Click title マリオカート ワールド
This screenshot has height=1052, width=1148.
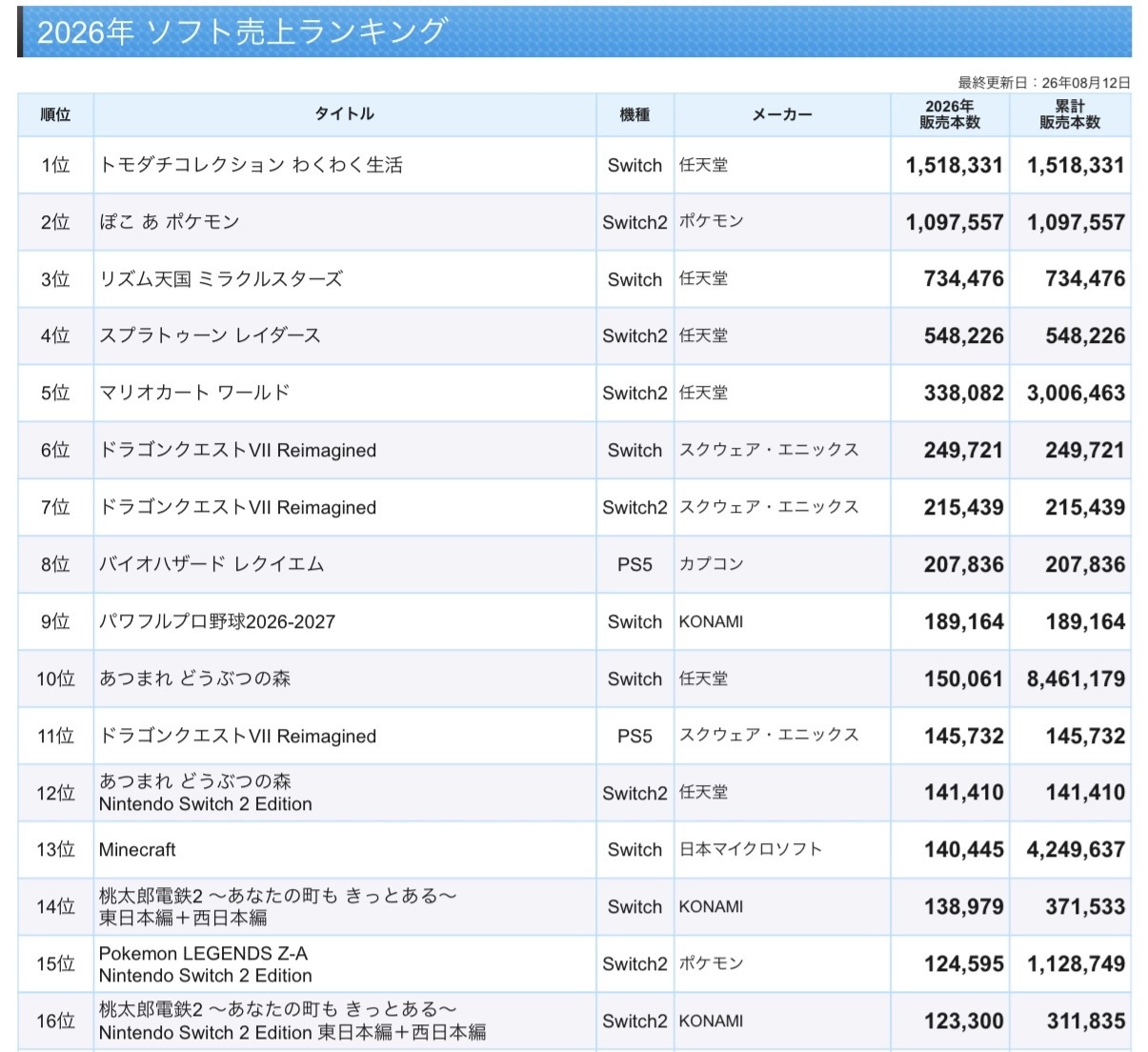[194, 393]
